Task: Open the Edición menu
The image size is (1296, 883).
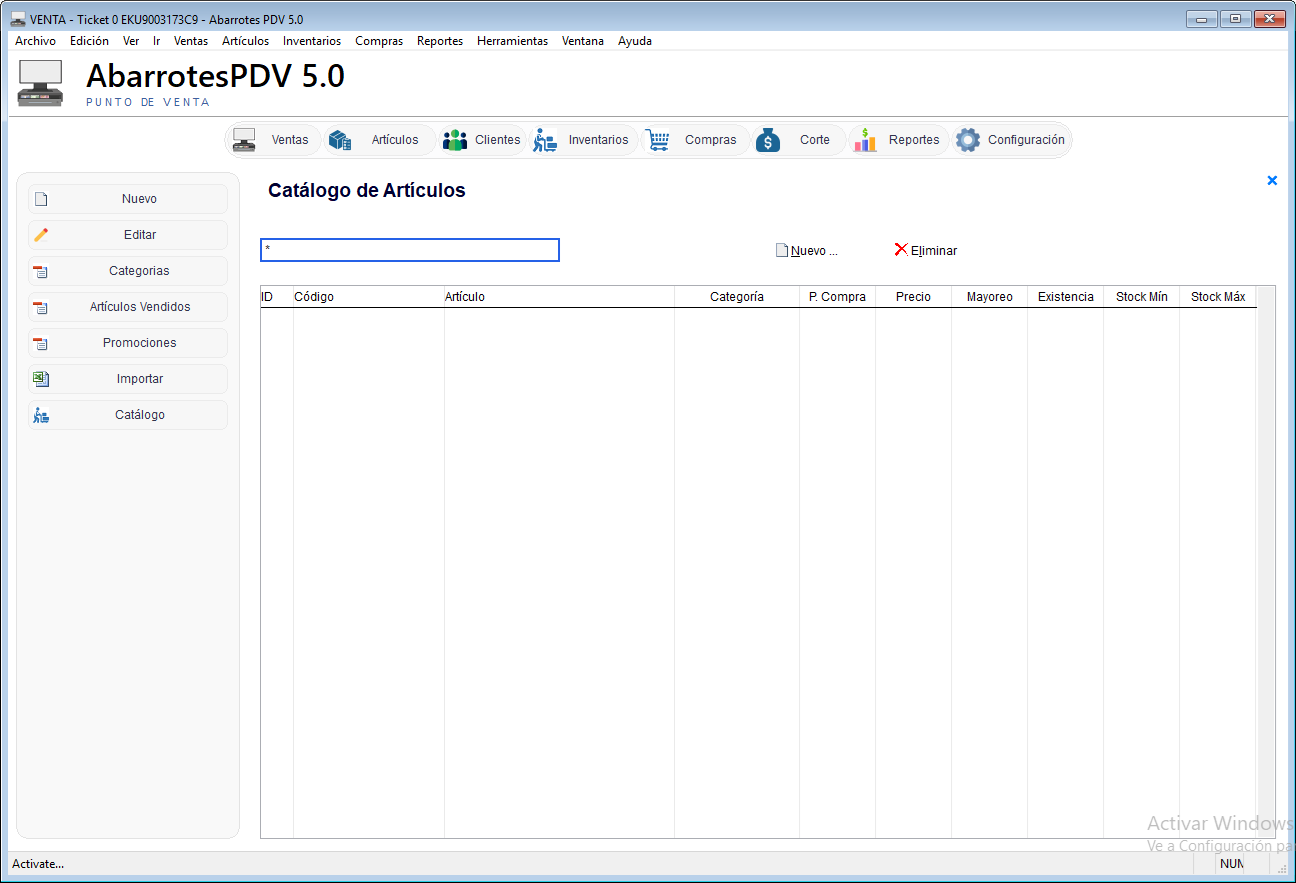Action: (x=89, y=41)
